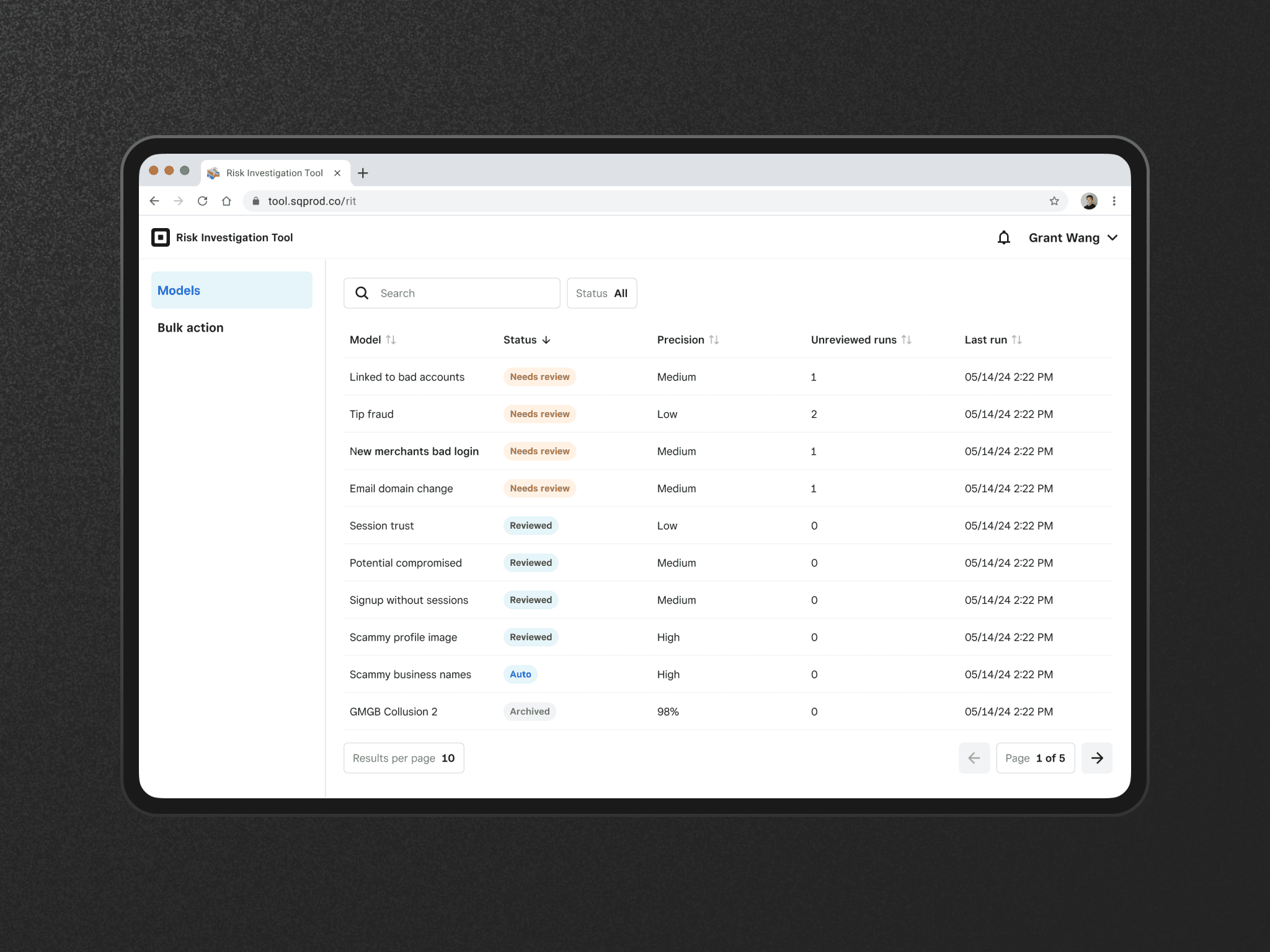This screenshot has width=1270, height=952.
Task: Click the browser home icon
Action: (226, 201)
